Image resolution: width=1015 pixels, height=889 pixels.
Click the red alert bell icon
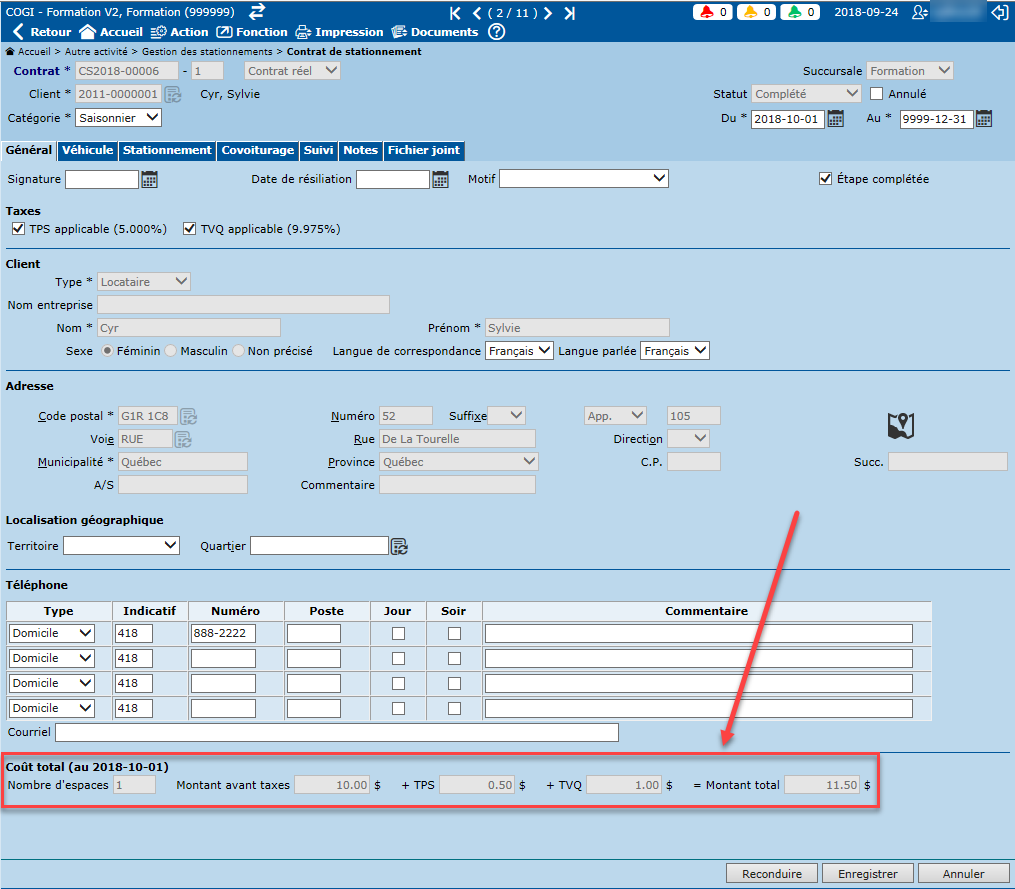click(x=708, y=13)
